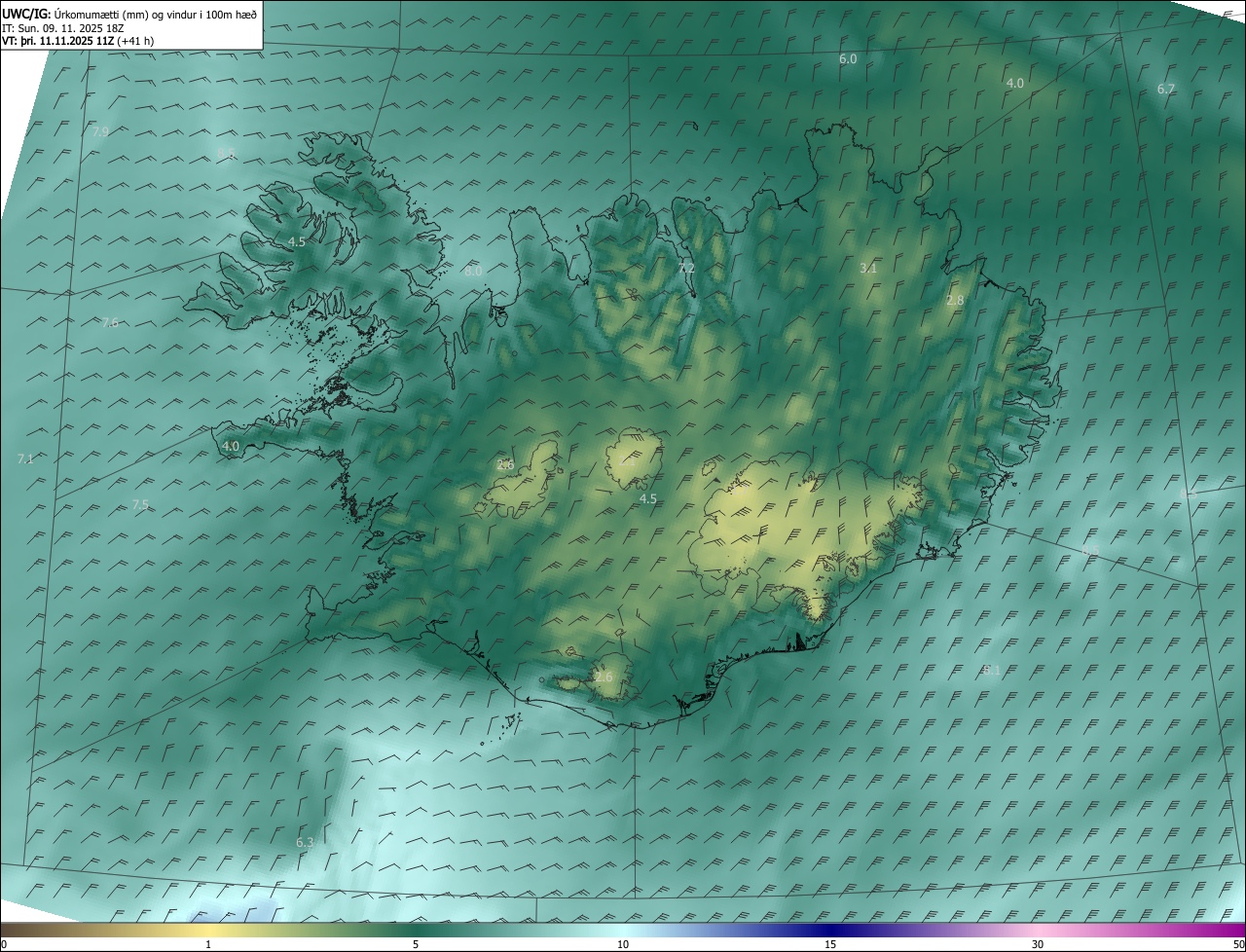Click the 7.1 value label

pyautogui.click(x=25, y=458)
